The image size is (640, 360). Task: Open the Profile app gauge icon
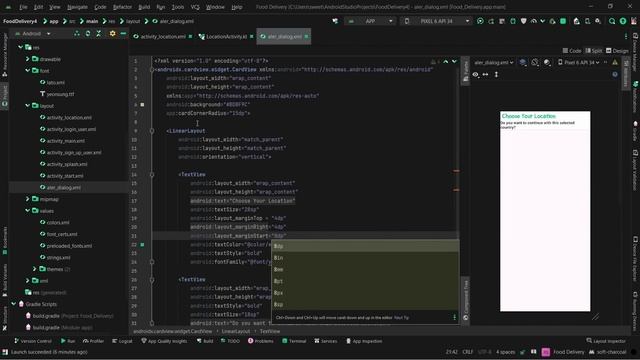coord(534,21)
